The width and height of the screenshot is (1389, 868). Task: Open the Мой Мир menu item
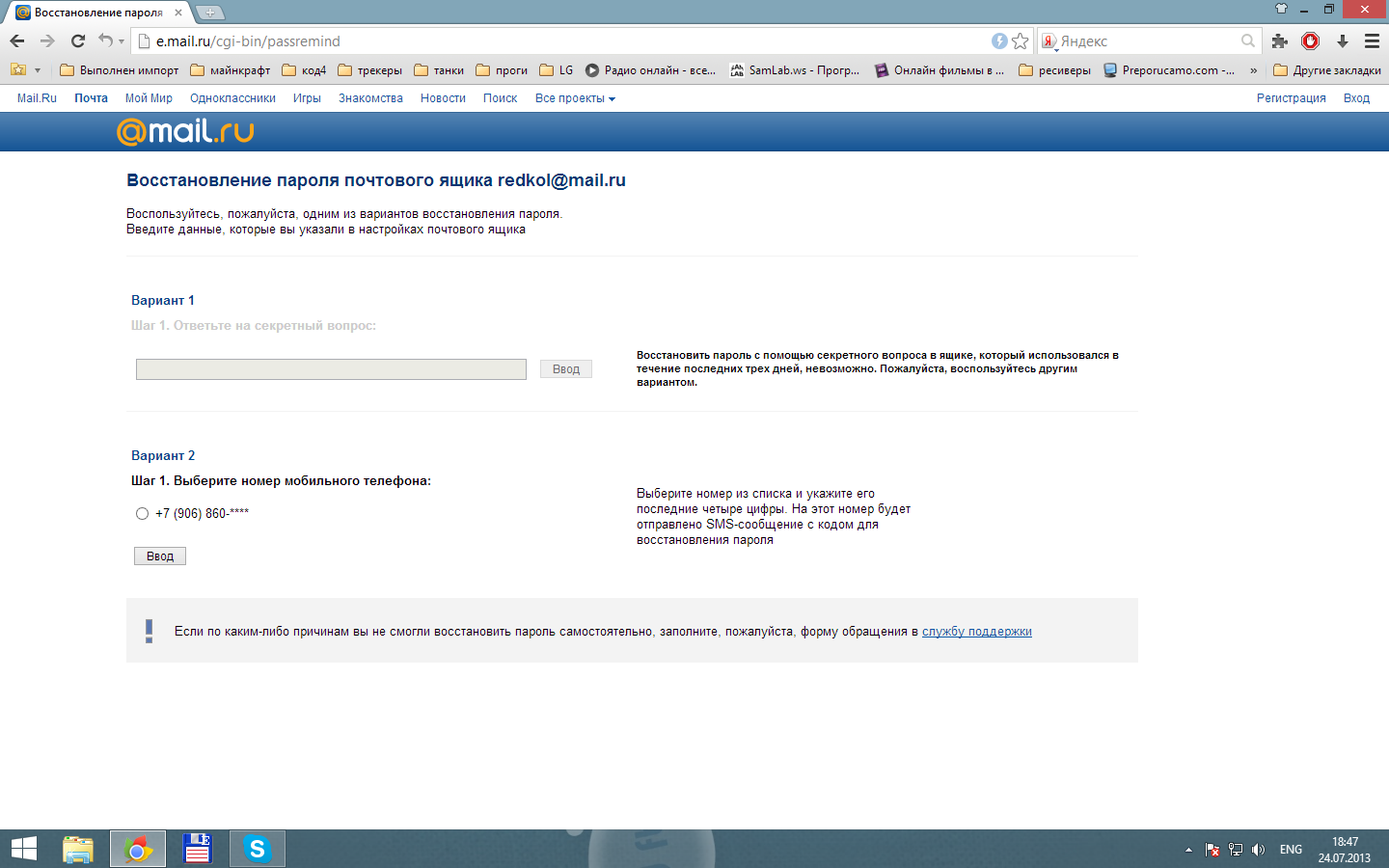(149, 98)
